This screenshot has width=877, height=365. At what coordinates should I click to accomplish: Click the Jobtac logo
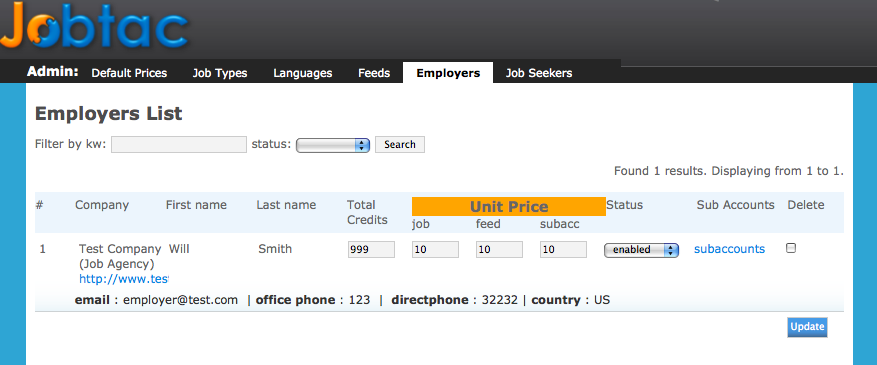(94, 24)
